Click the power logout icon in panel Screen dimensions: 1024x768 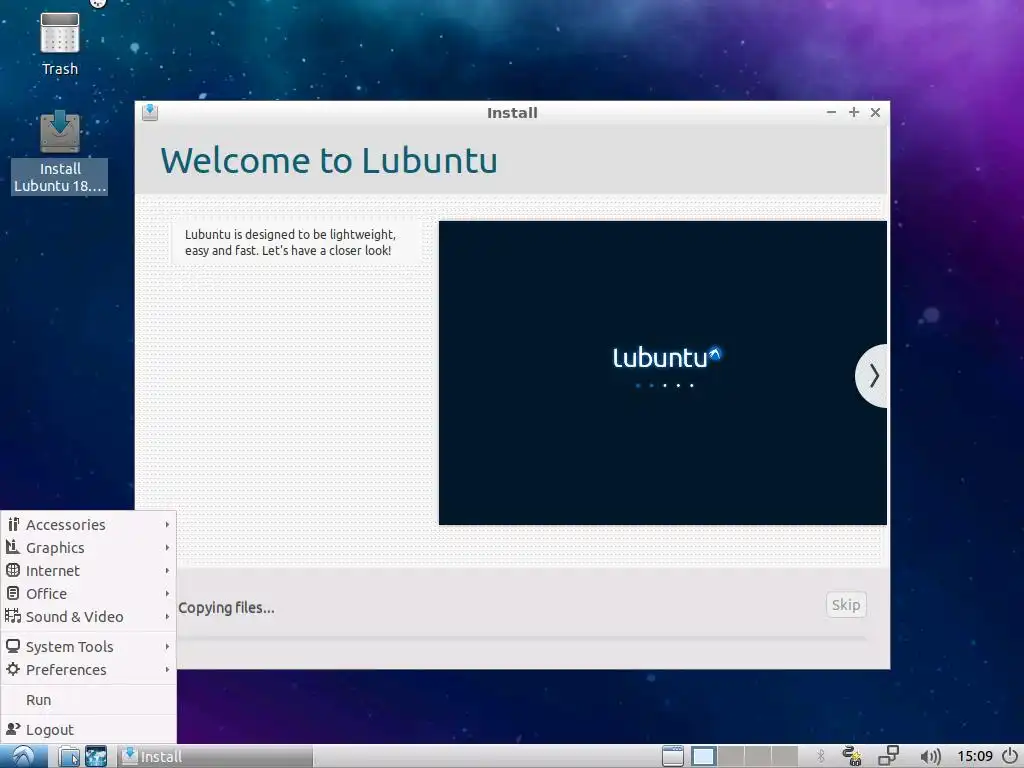pyautogui.click(x=1010, y=756)
